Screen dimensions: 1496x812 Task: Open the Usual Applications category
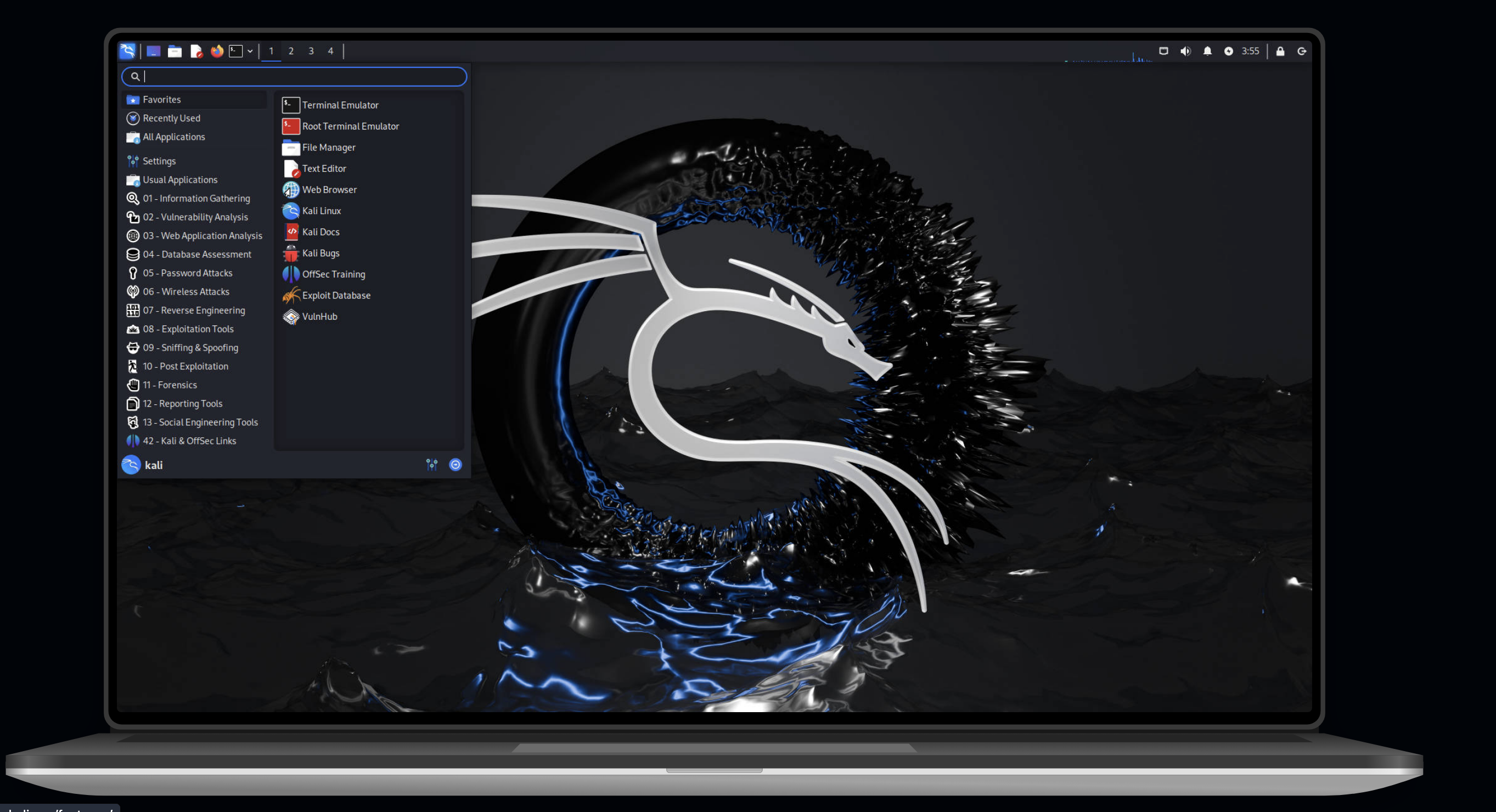coord(195,180)
